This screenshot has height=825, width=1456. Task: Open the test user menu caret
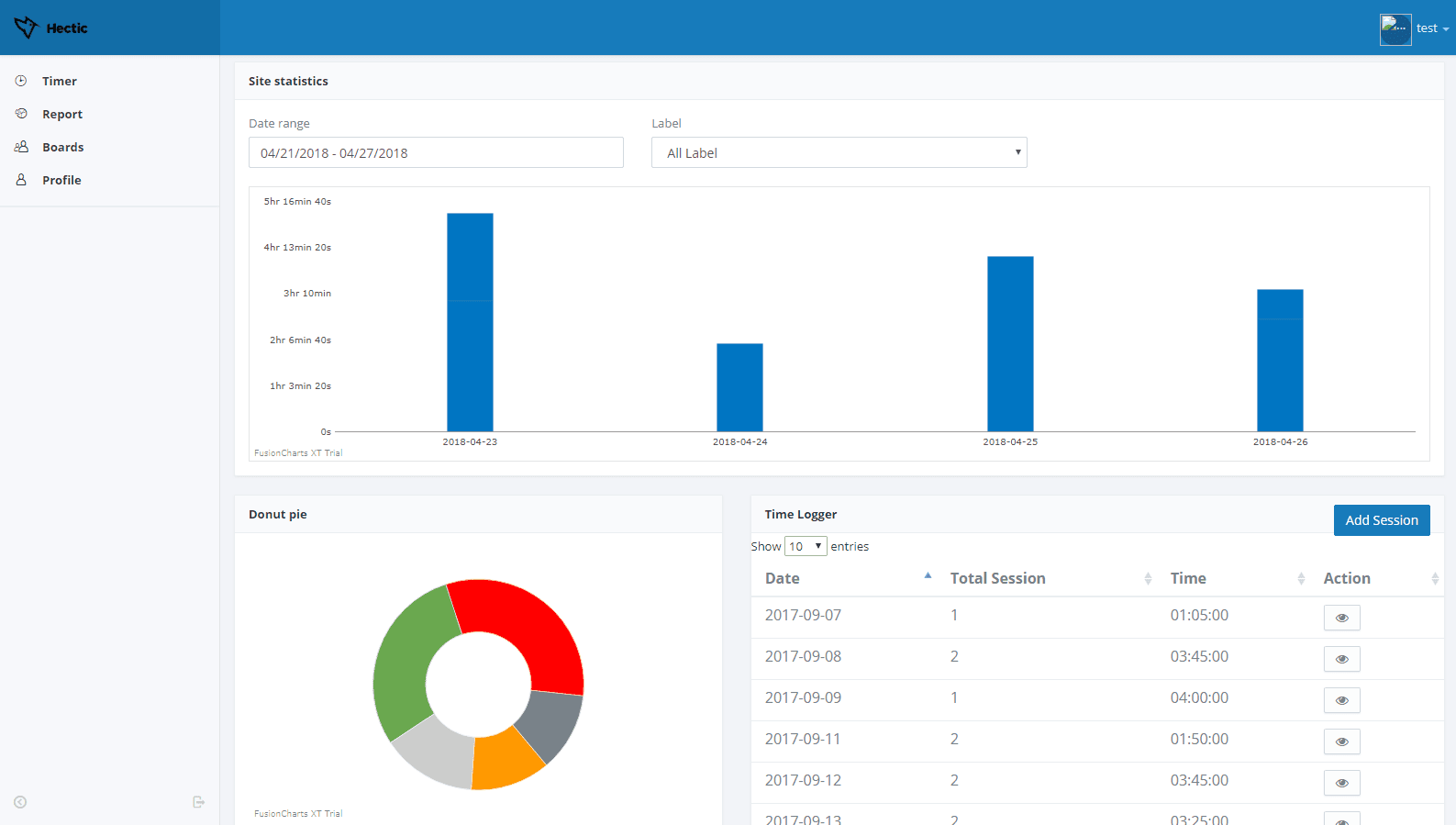[1446, 29]
